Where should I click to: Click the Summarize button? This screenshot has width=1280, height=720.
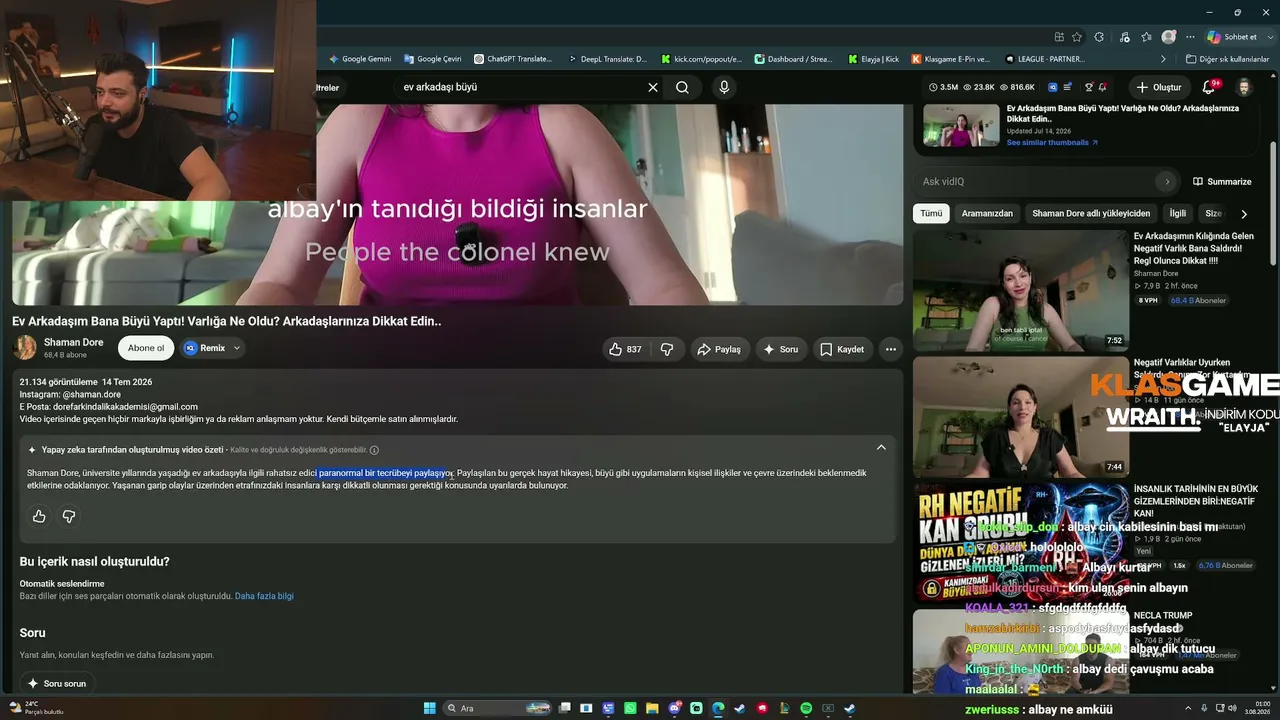click(x=1222, y=182)
